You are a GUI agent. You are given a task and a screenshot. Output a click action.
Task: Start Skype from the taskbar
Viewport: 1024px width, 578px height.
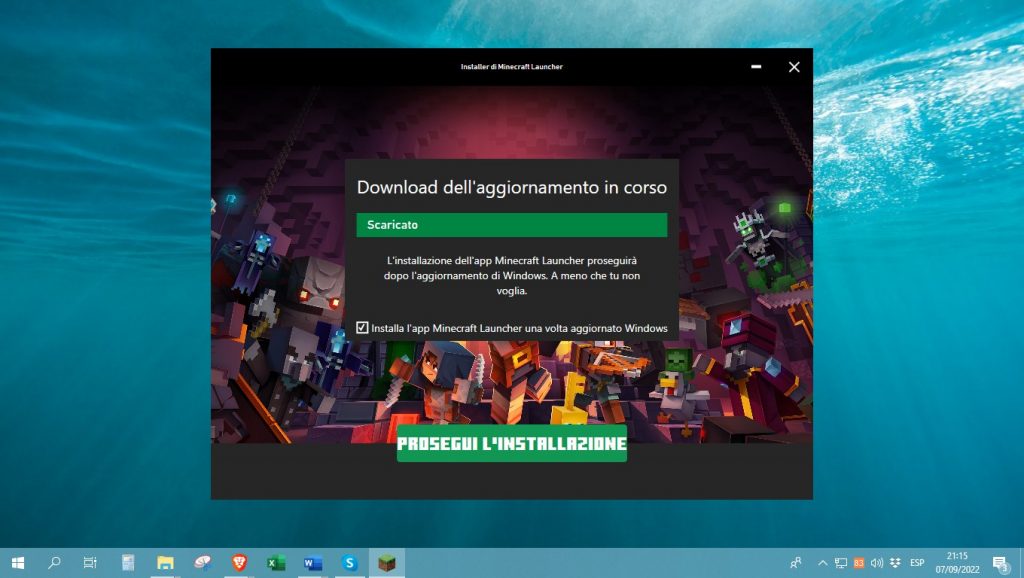click(349, 562)
